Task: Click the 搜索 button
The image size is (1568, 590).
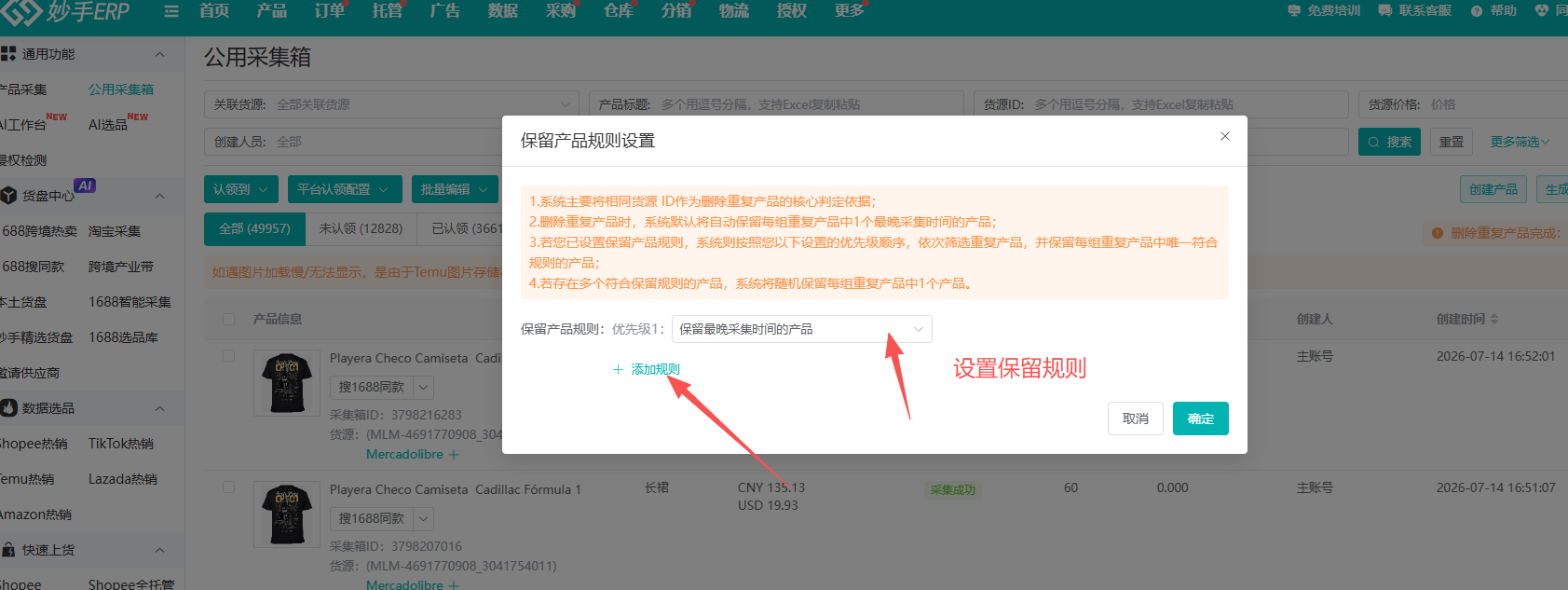Action: point(1389,142)
